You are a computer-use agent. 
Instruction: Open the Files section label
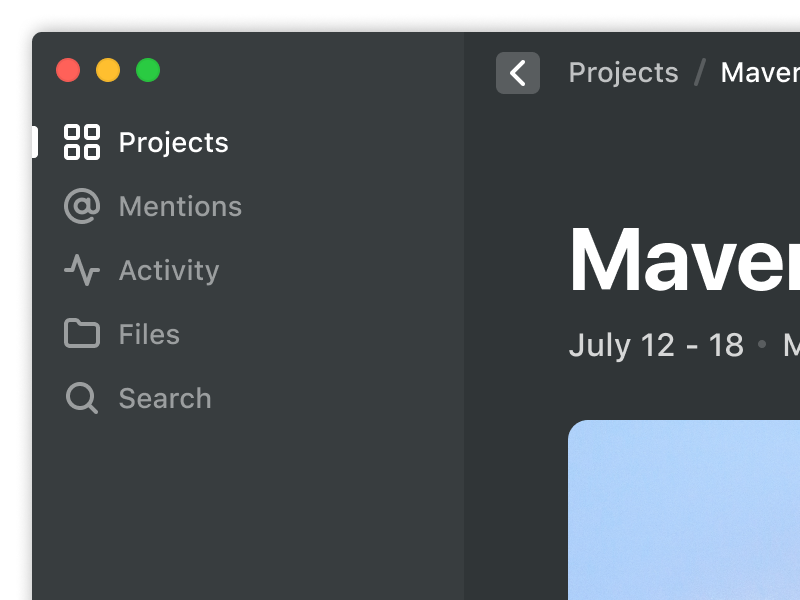click(x=149, y=334)
